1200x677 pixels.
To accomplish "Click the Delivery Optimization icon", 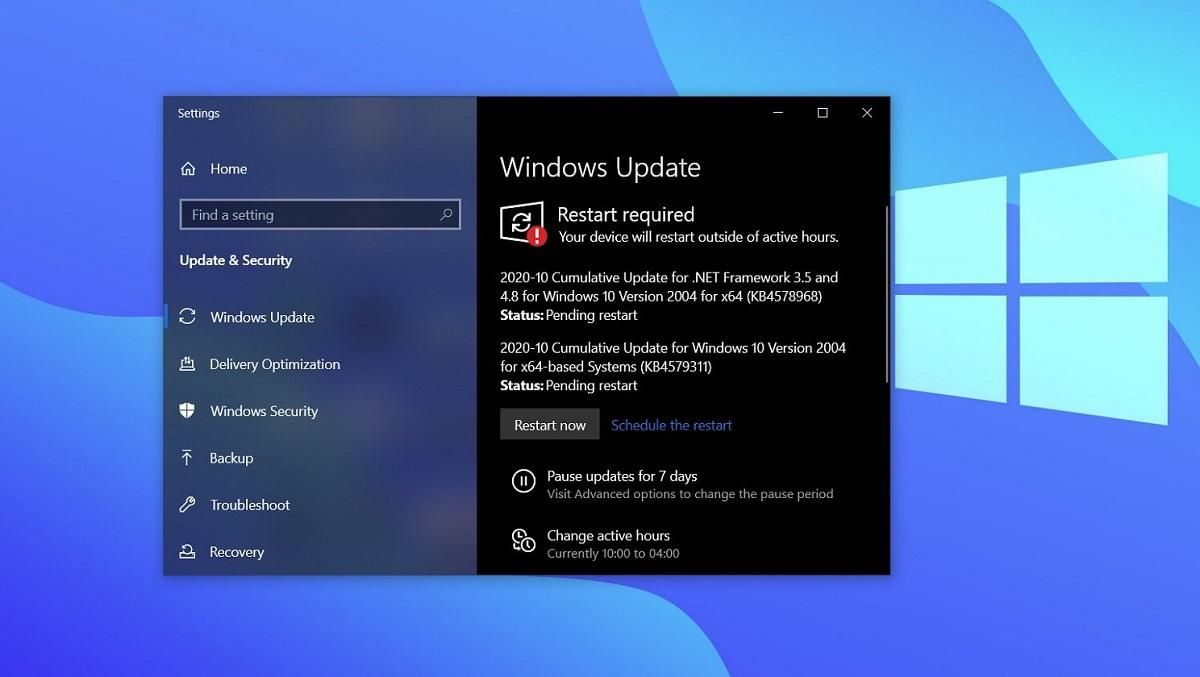I will tap(189, 364).
